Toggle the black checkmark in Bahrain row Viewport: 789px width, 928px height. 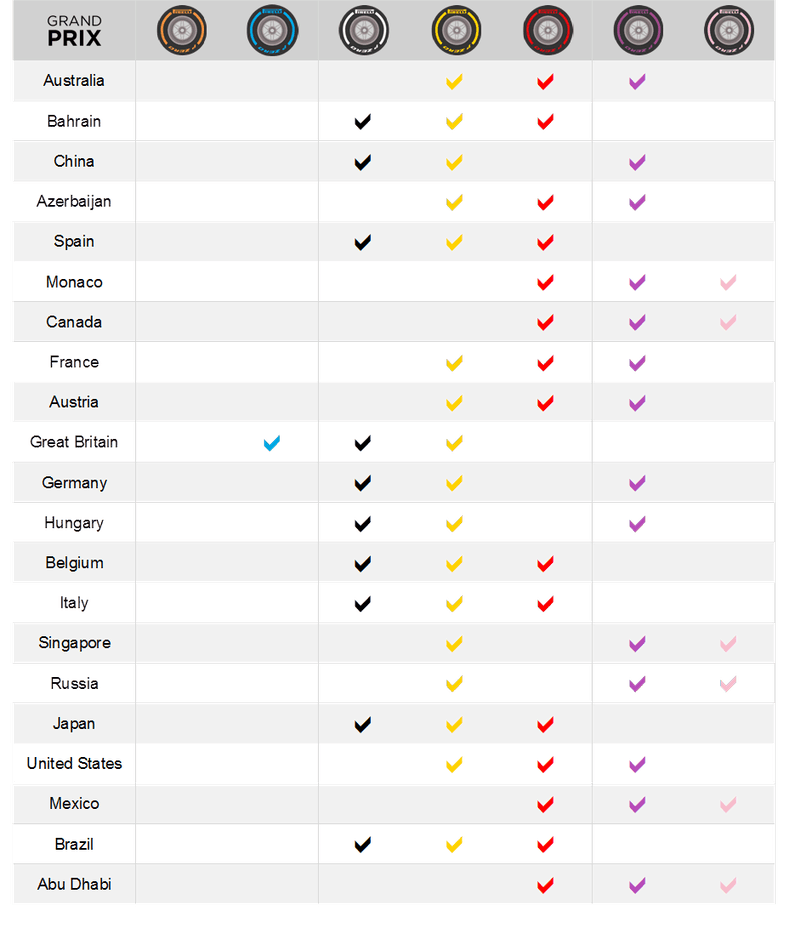coord(363,122)
